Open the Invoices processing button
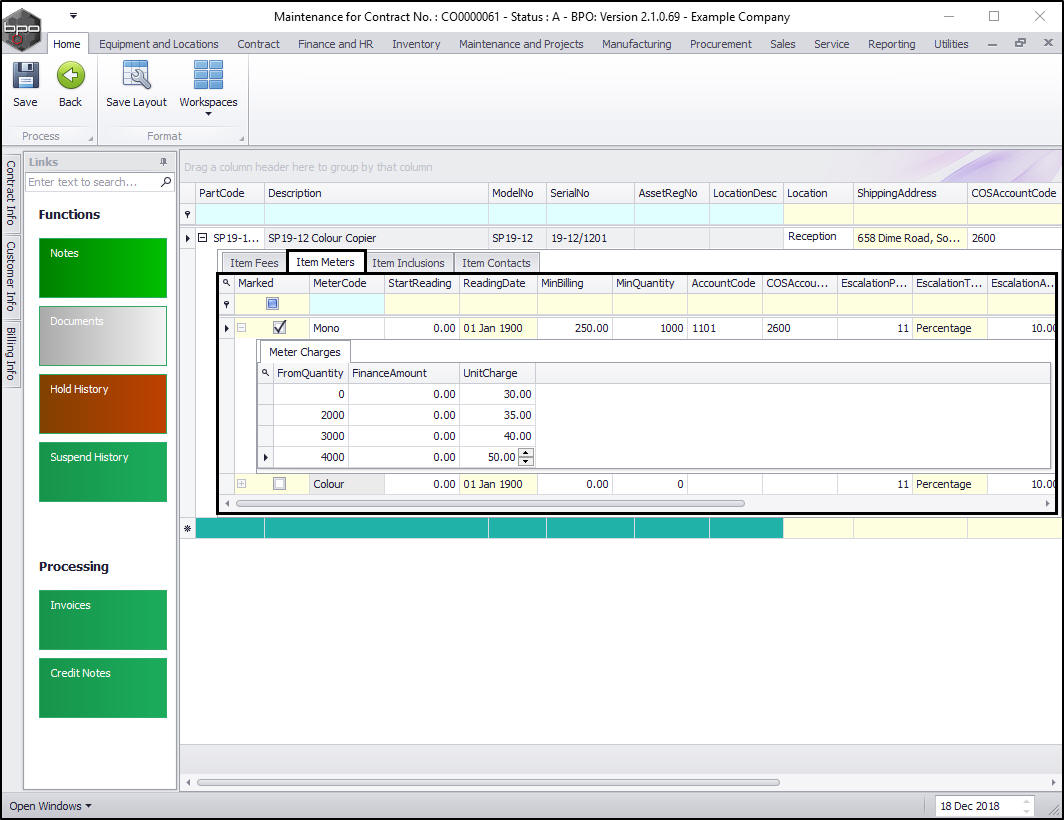Image resolution: width=1064 pixels, height=820 pixels. coord(103,620)
